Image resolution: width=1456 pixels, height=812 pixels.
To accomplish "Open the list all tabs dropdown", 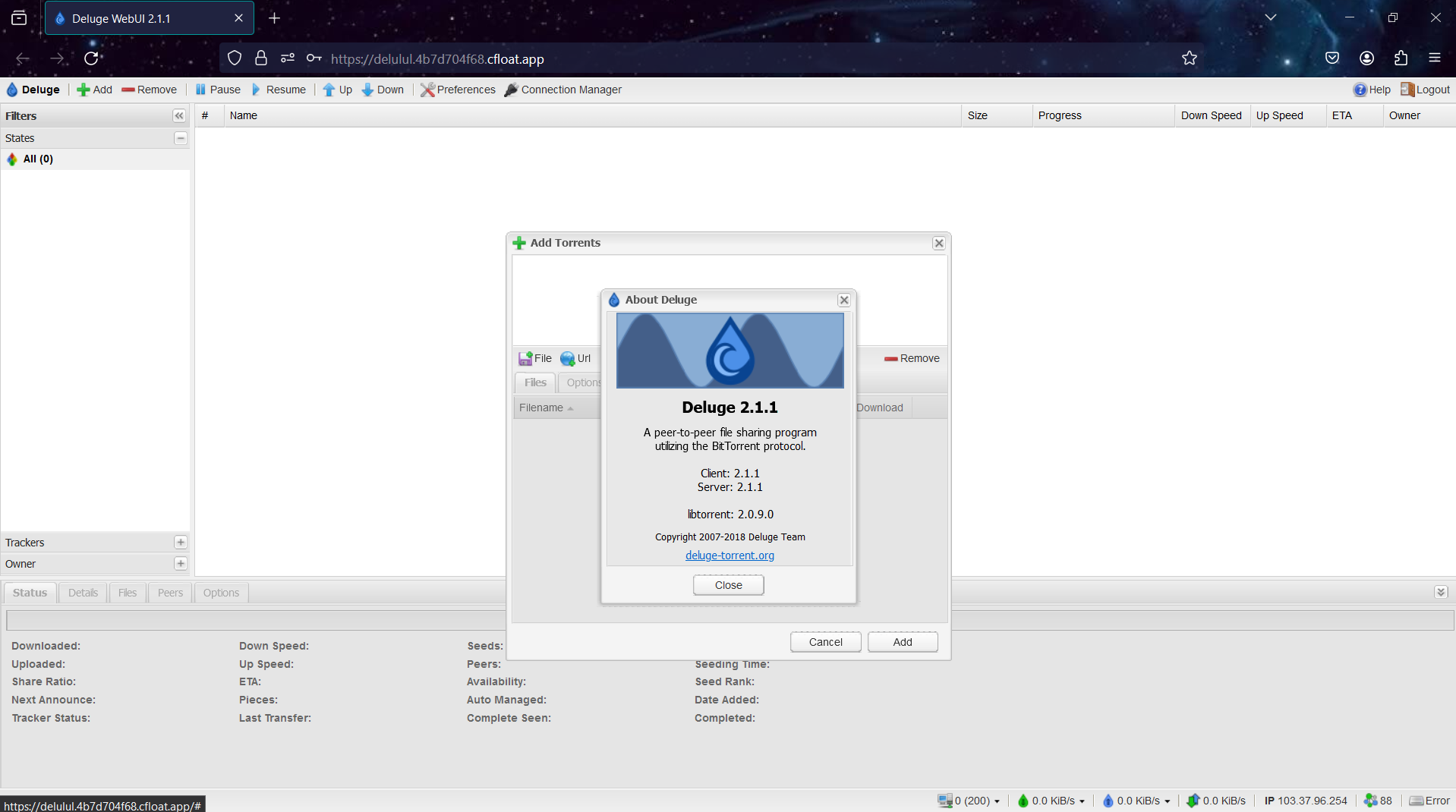I will pyautogui.click(x=1271, y=17).
